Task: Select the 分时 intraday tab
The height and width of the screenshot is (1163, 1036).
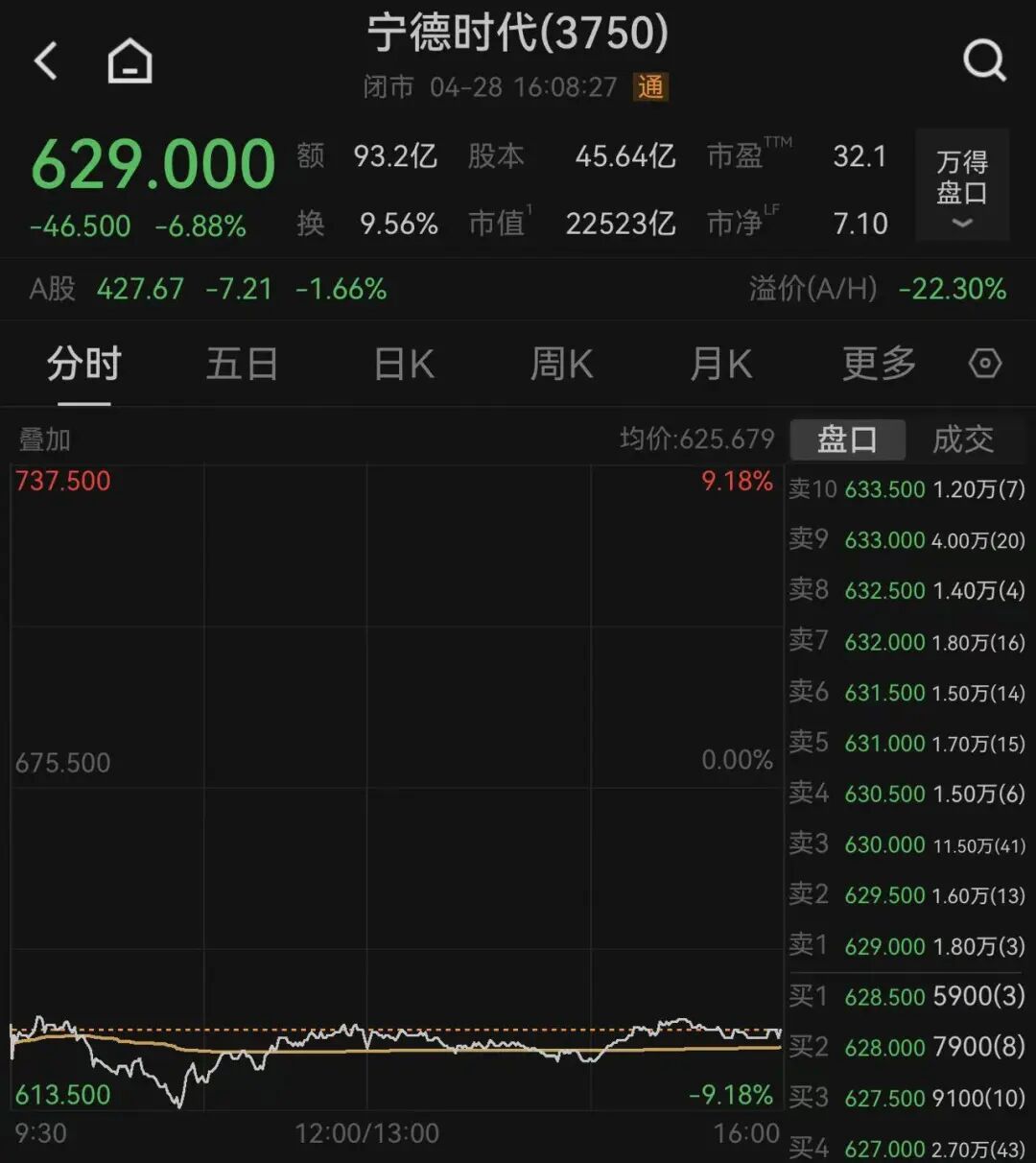Action: pyautogui.click(x=84, y=365)
